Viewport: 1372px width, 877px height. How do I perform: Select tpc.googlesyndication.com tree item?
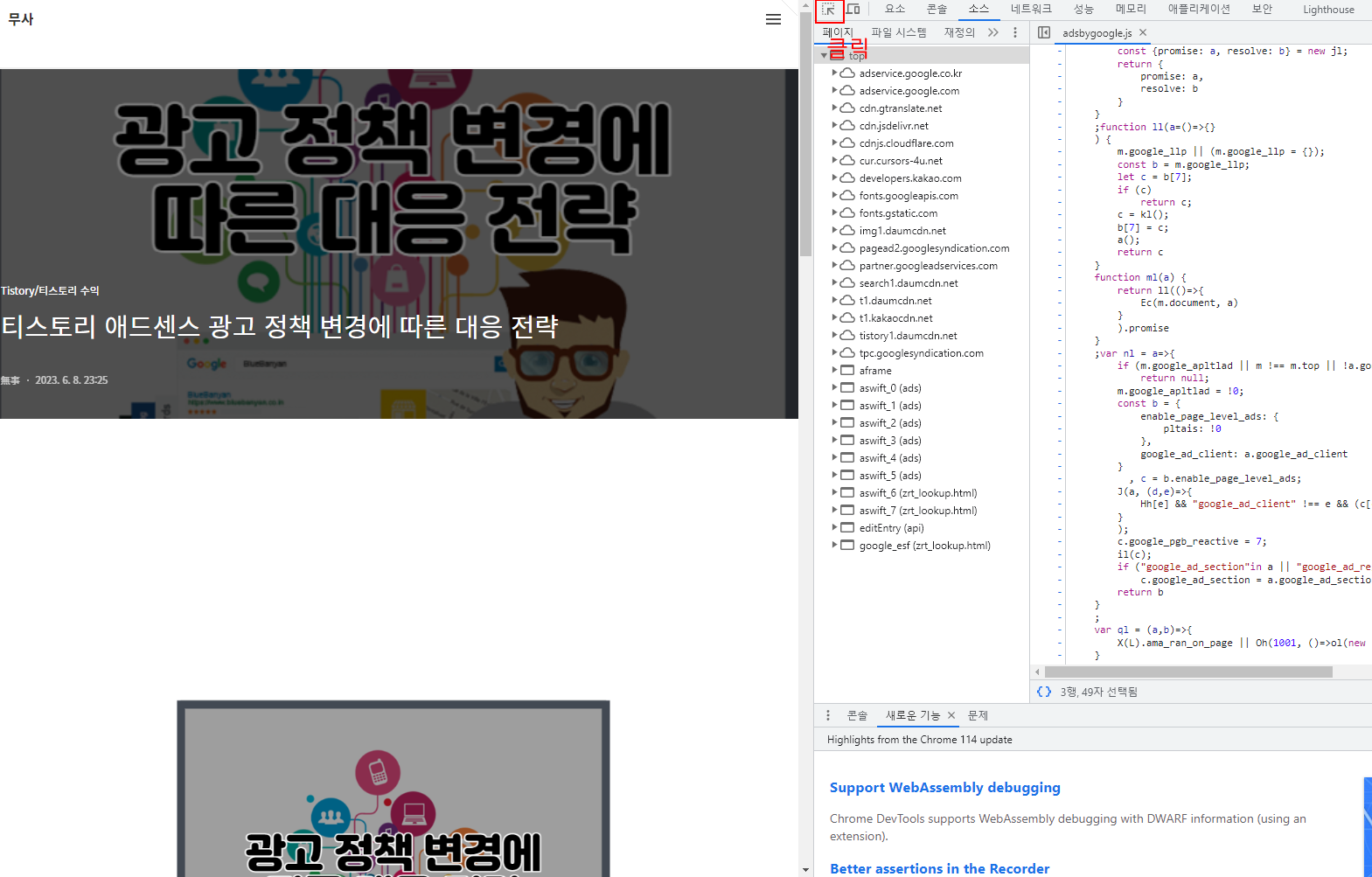click(921, 353)
